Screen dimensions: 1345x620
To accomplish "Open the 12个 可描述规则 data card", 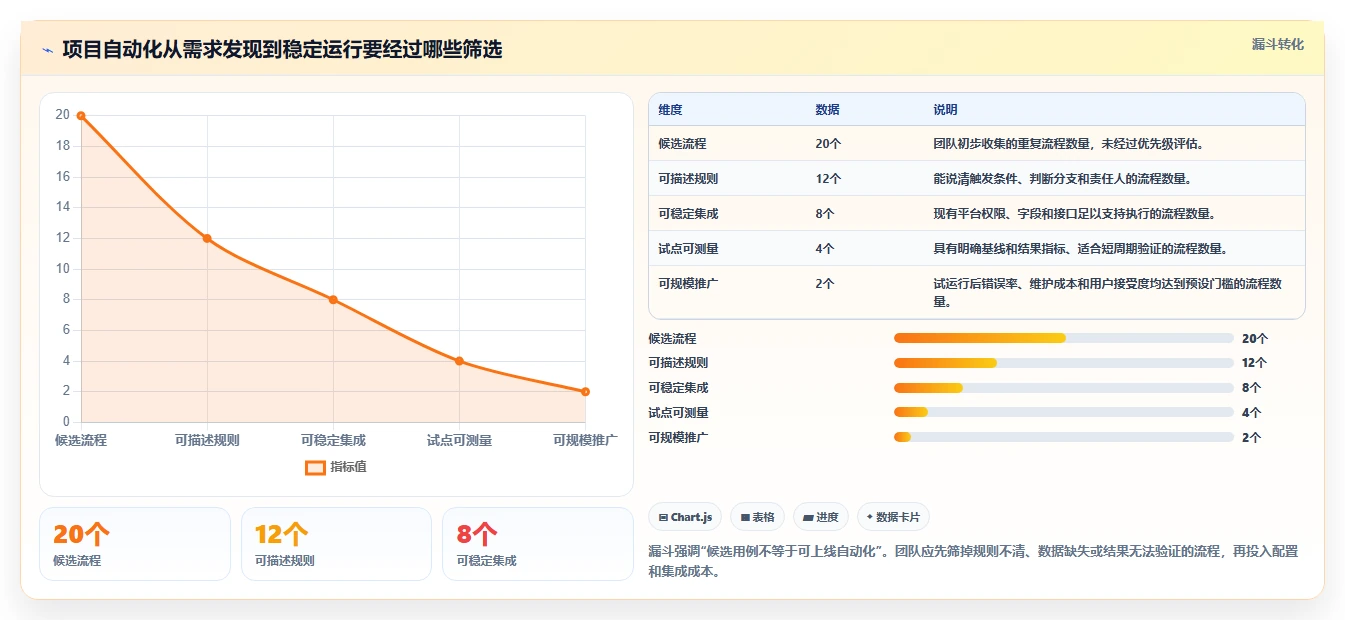I will (336, 544).
